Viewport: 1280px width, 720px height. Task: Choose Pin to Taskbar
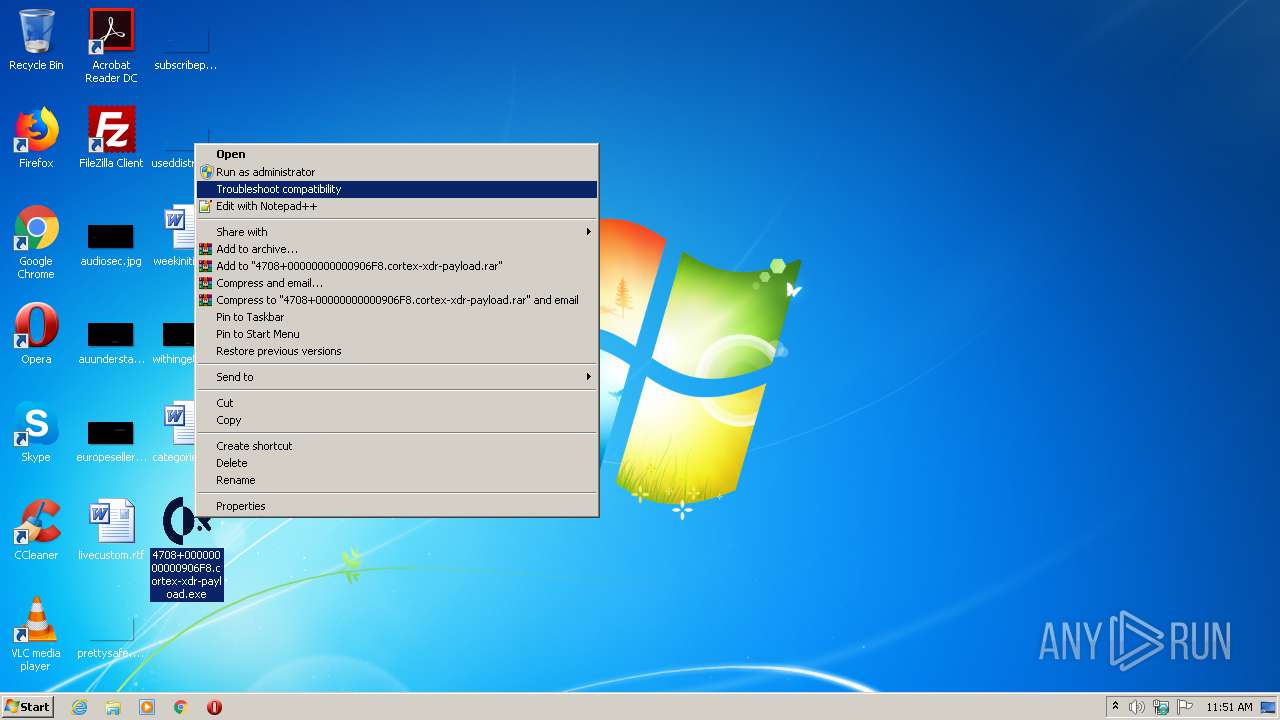(397, 317)
